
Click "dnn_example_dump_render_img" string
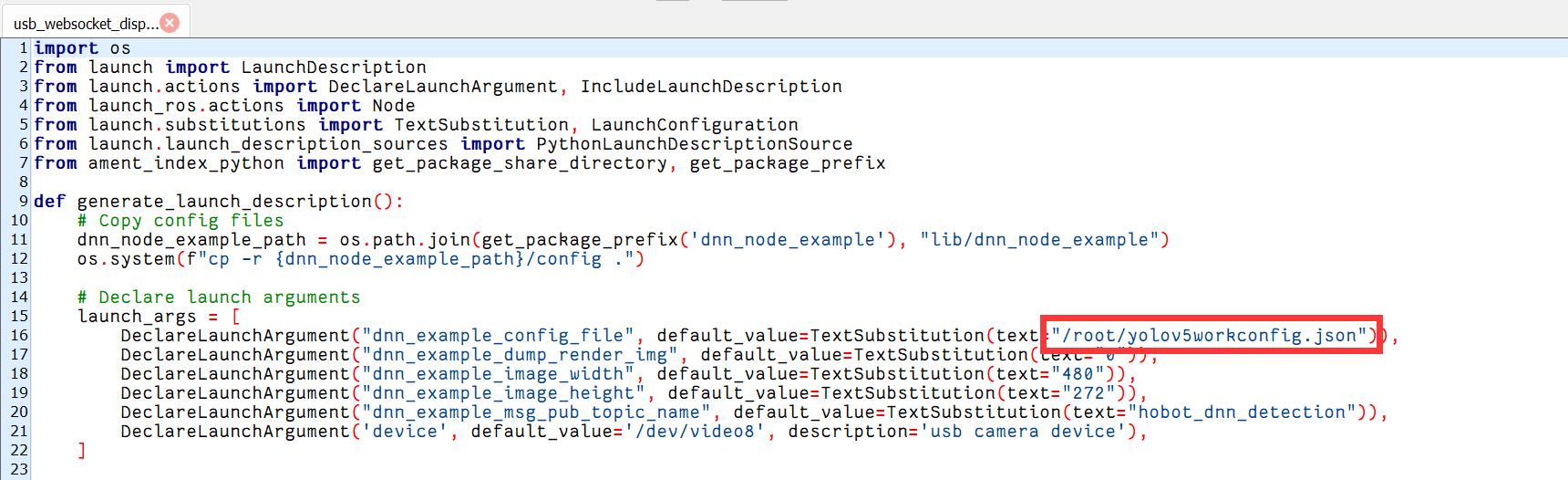520,355
